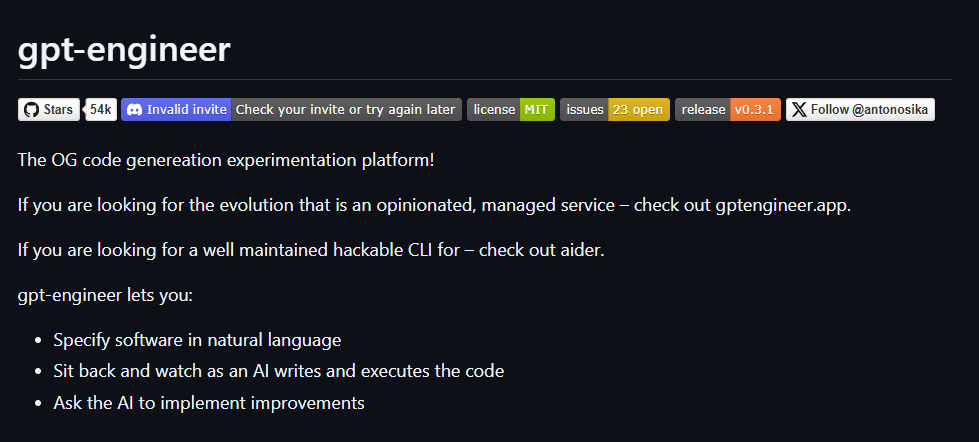
Task: Click 'Follow @antonosika' badge text
Action: (870, 110)
